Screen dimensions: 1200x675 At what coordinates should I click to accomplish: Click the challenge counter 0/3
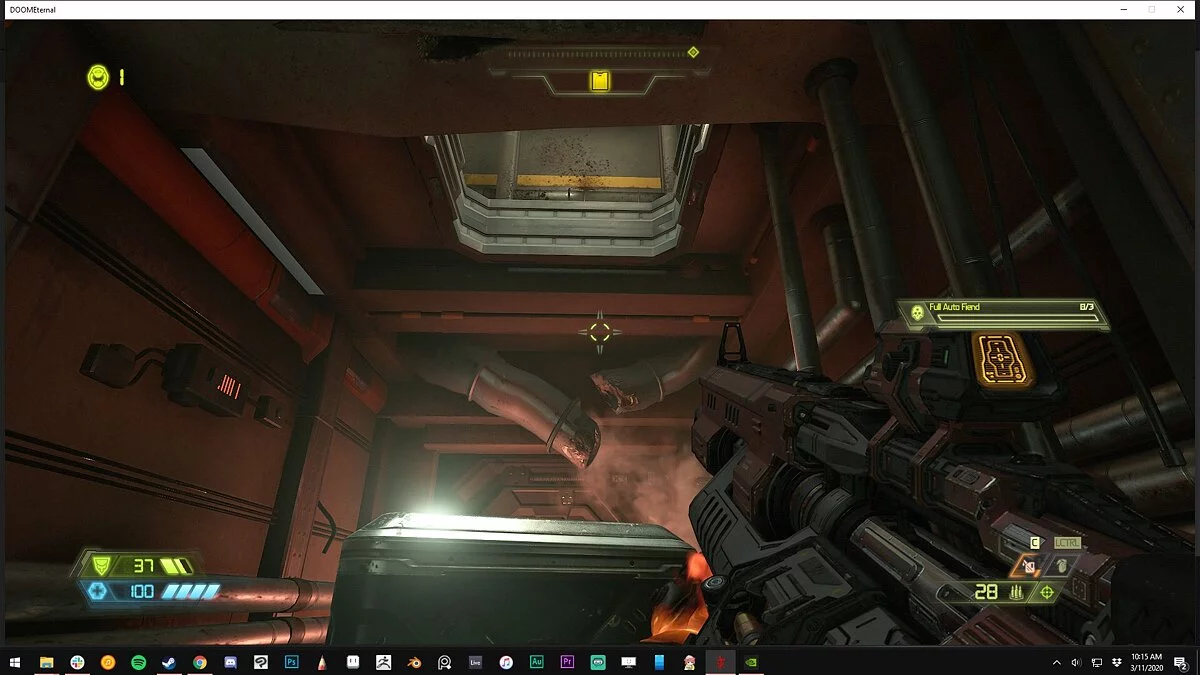(1088, 307)
